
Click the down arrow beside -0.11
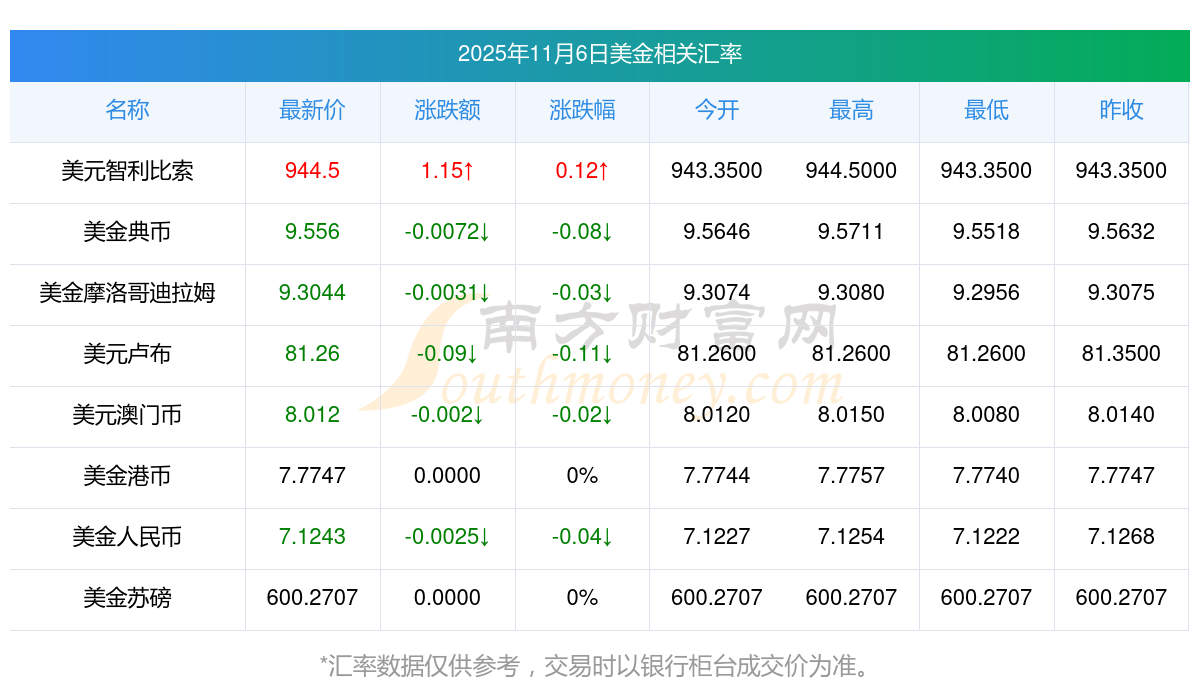[x=605, y=354]
